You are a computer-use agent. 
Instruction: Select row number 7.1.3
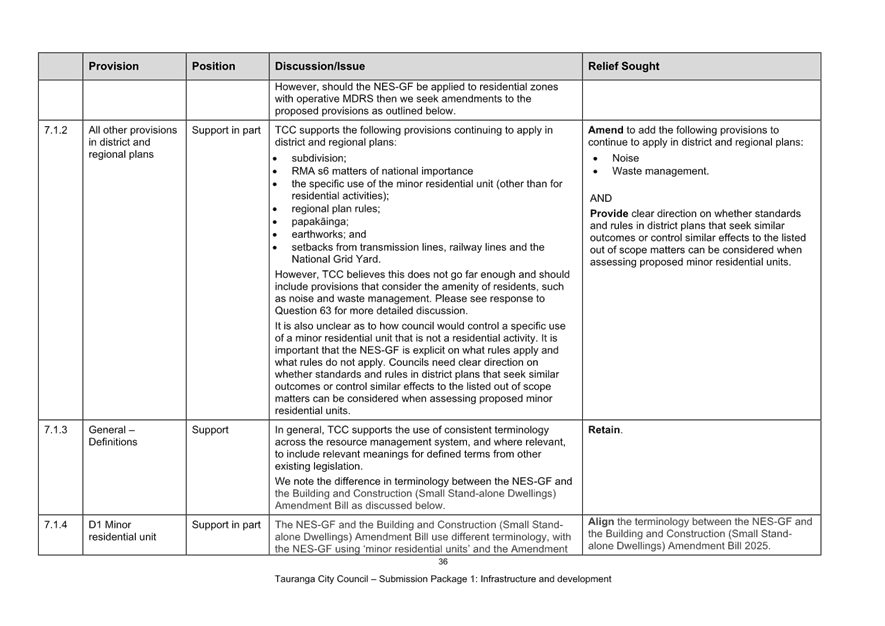pyautogui.click(x=55, y=430)
